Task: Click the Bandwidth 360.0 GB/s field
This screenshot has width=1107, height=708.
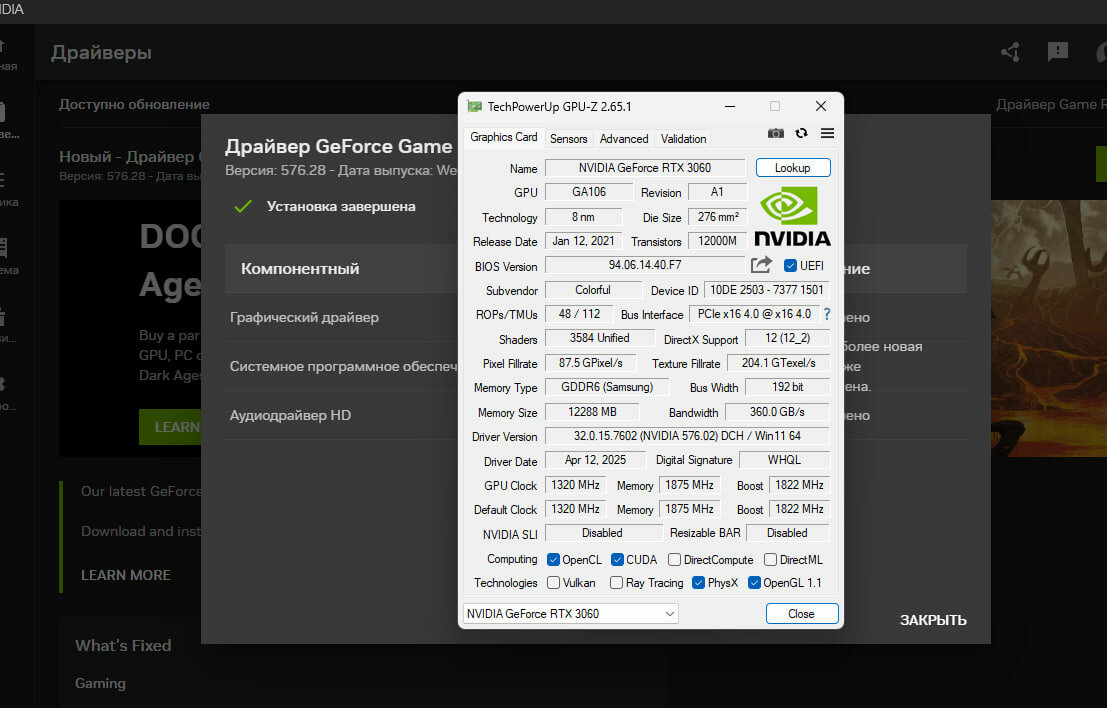Action: pyautogui.click(x=777, y=412)
